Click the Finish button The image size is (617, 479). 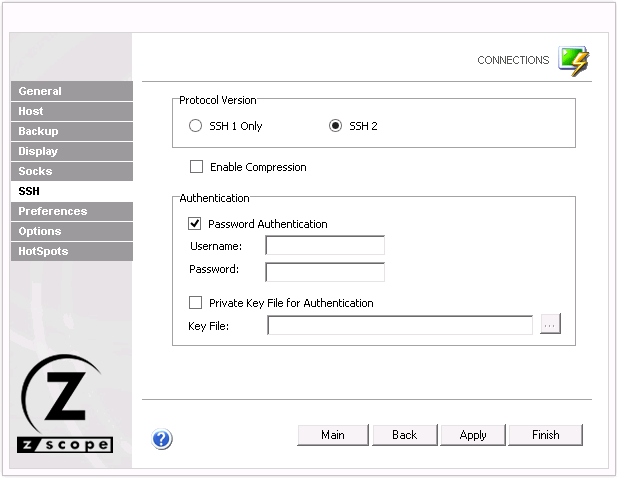[545, 435]
